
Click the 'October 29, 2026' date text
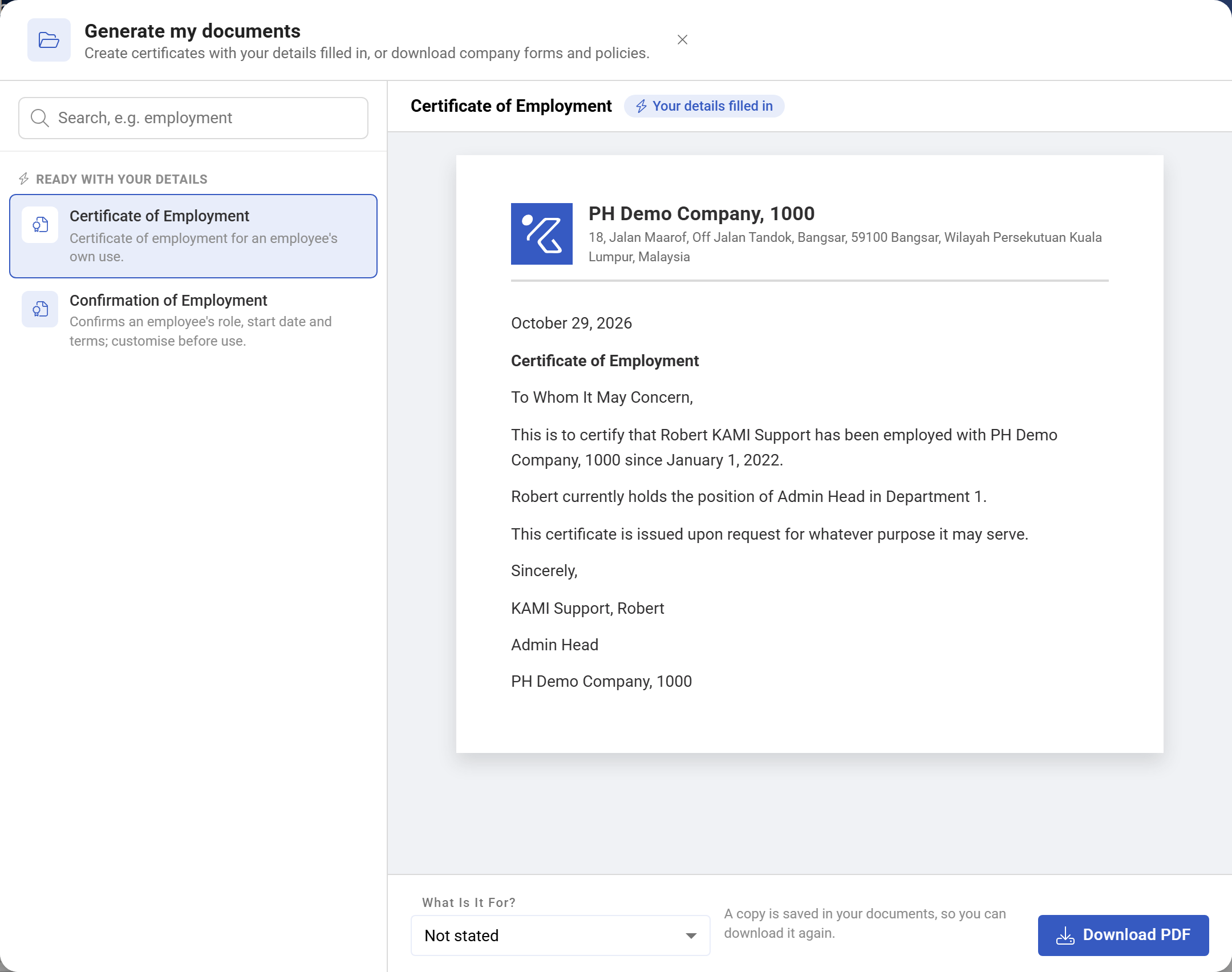coord(572,323)
